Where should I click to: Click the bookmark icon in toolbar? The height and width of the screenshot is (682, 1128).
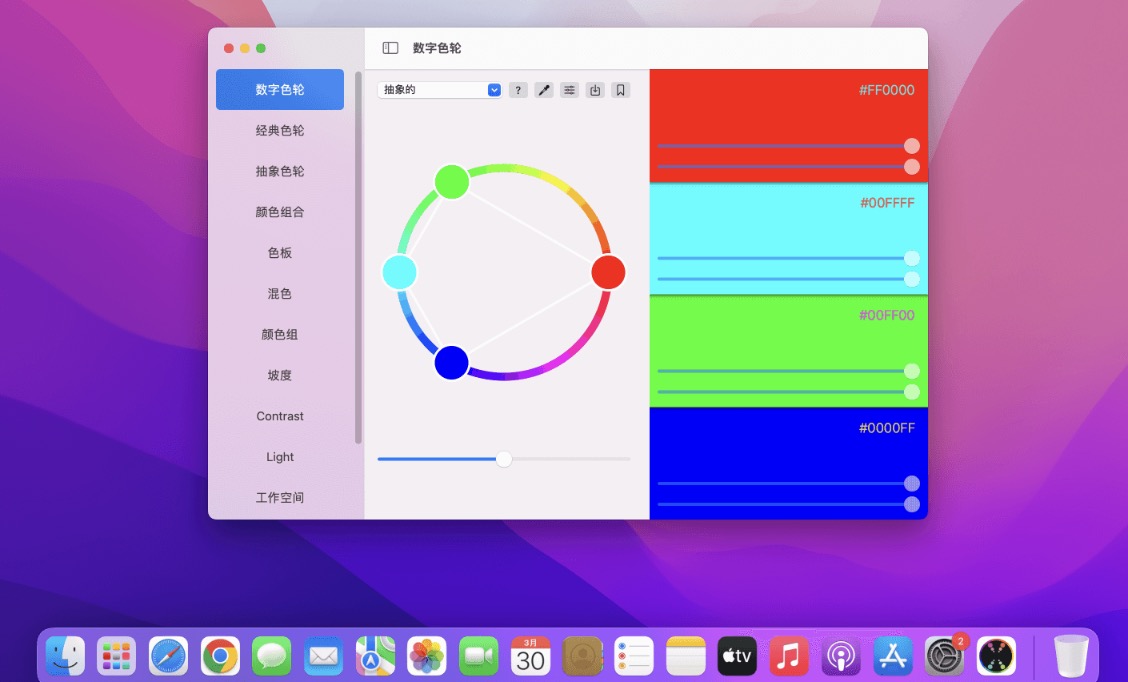click(621, 90)
